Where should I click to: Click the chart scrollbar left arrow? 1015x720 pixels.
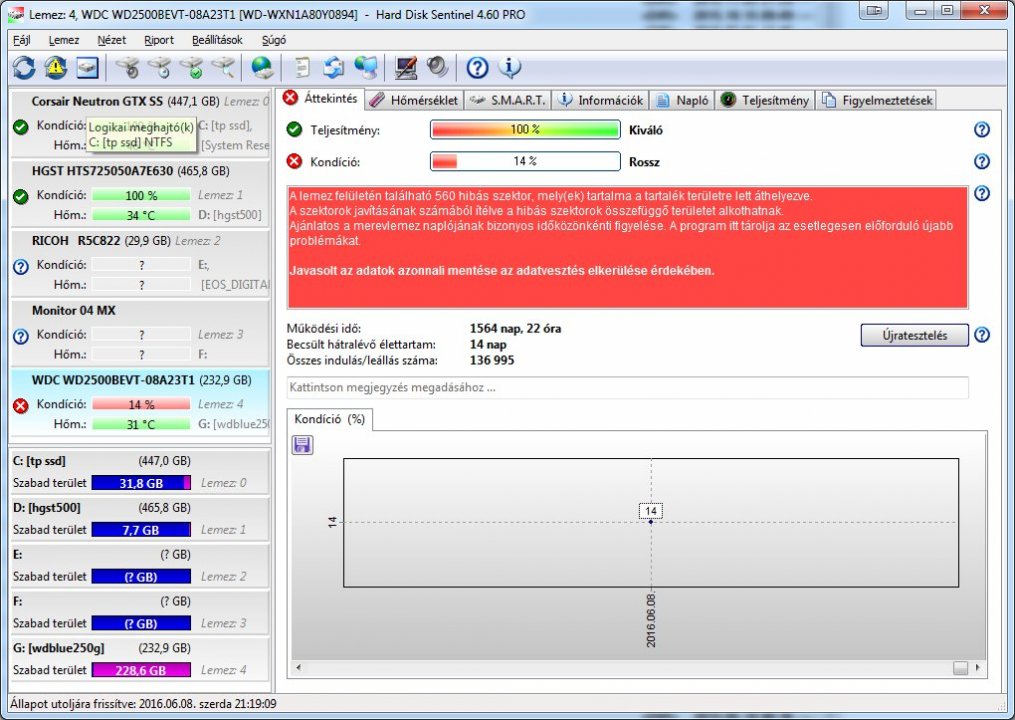298,668
